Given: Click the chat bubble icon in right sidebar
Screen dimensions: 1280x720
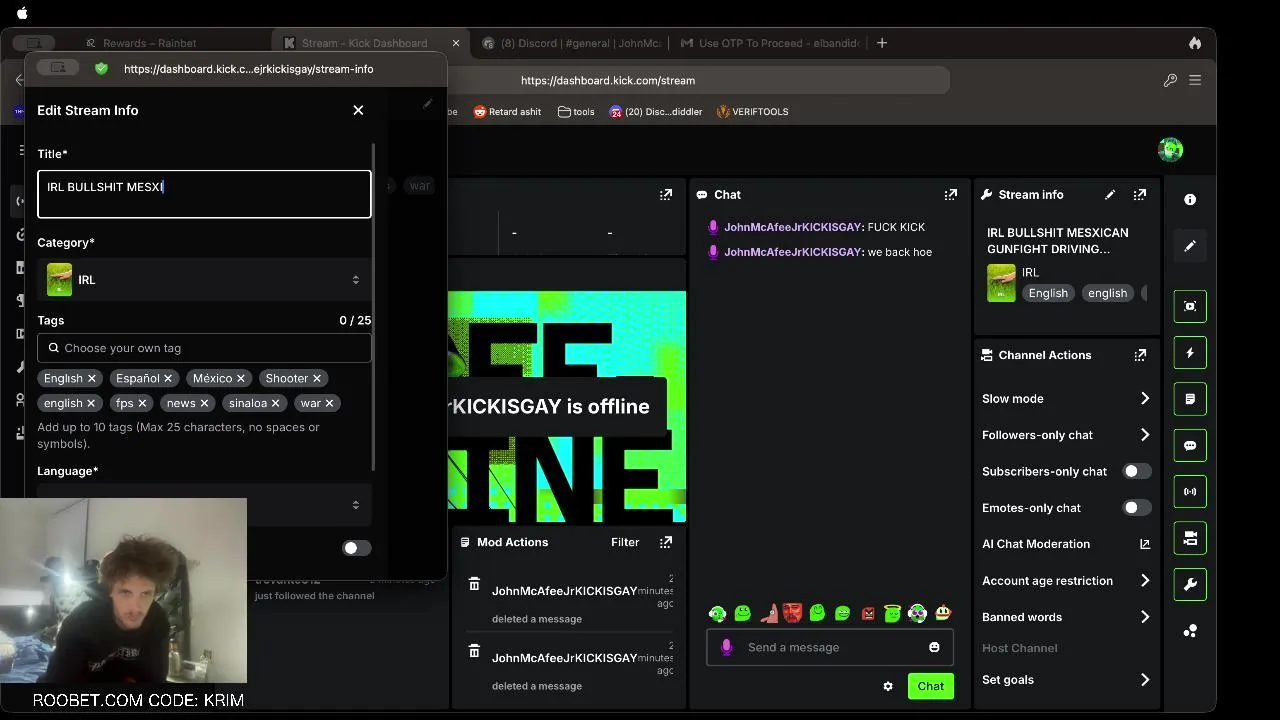Looking at the screenshot, I should pos(1190,446).
